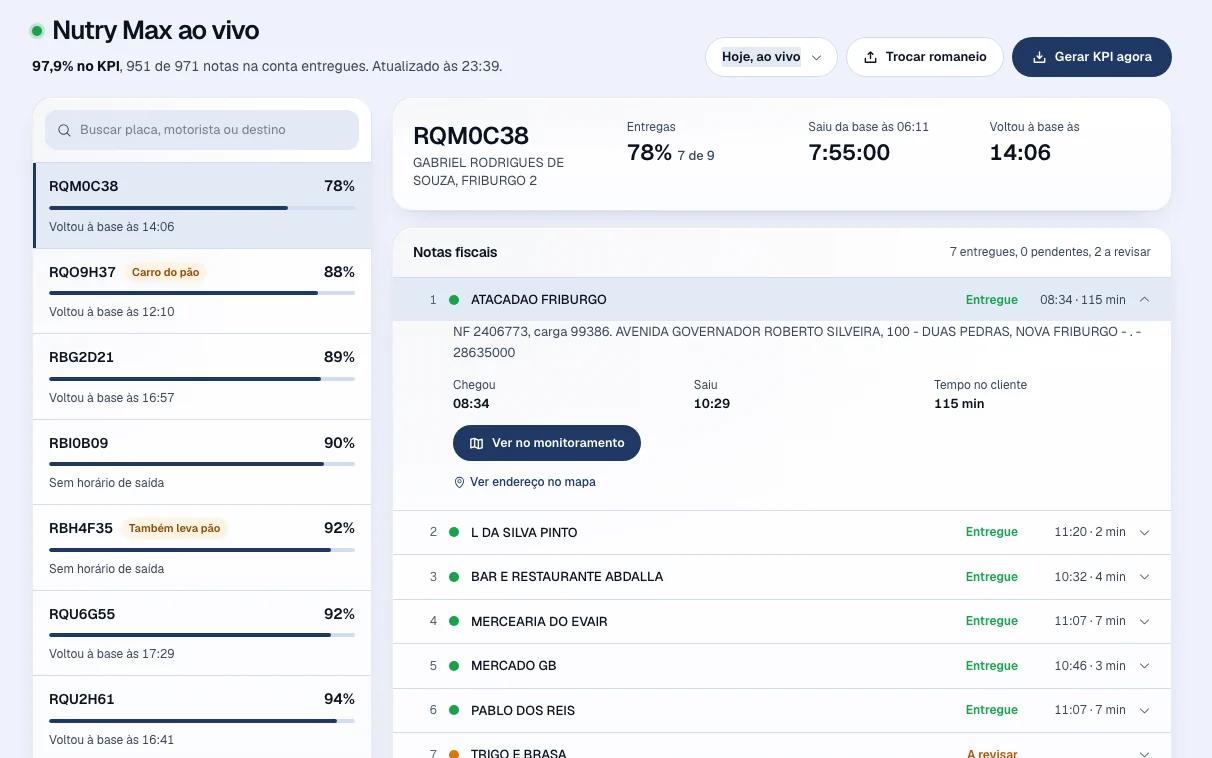
Task: Click the green live indicator beside Nutry Max
Action: click(37, 31)
